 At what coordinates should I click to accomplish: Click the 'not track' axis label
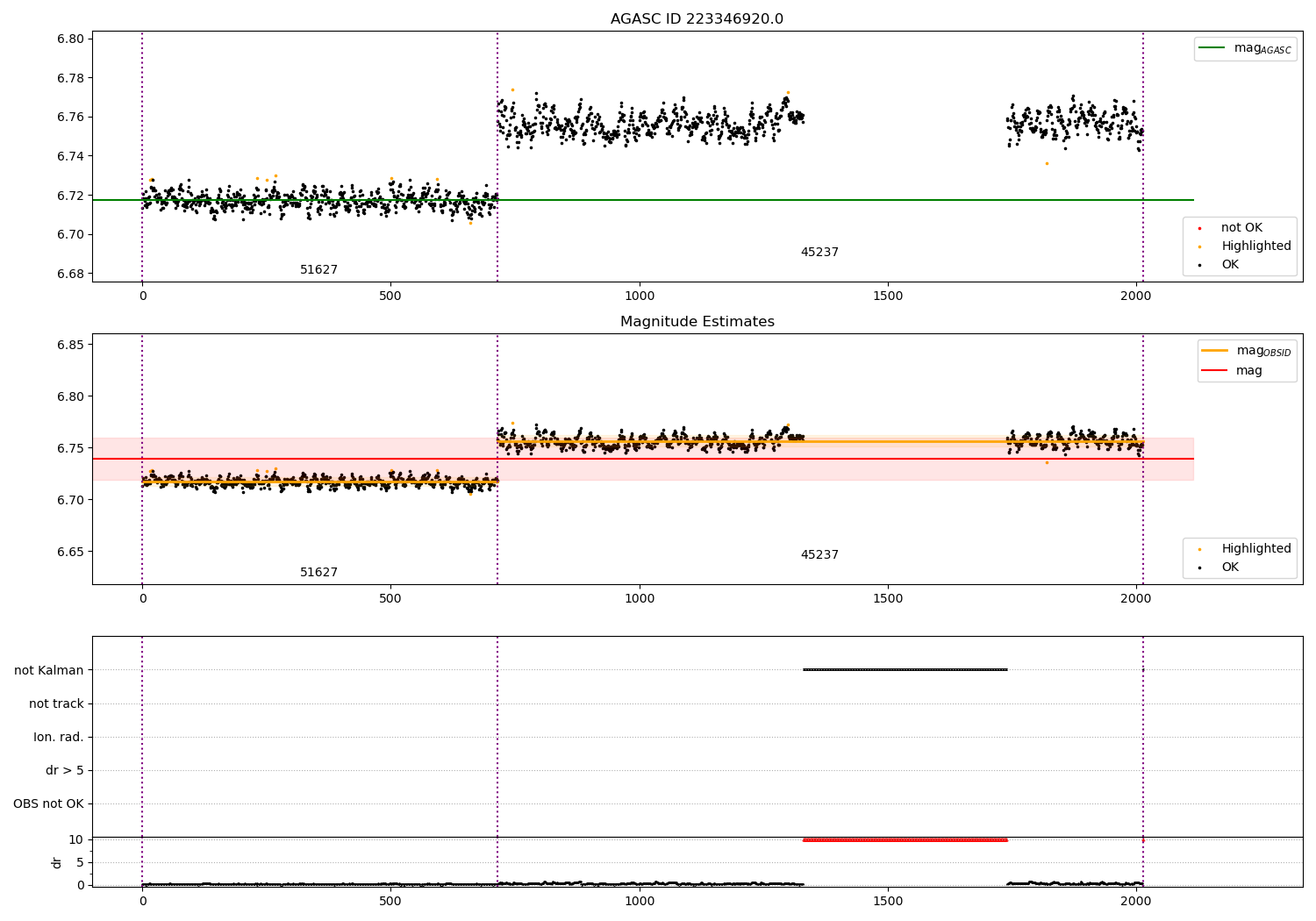coord(56,703)
